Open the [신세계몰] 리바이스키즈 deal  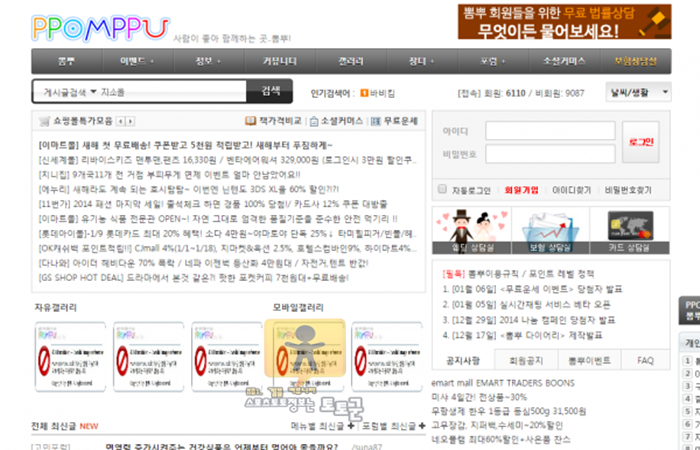(228, 160)
